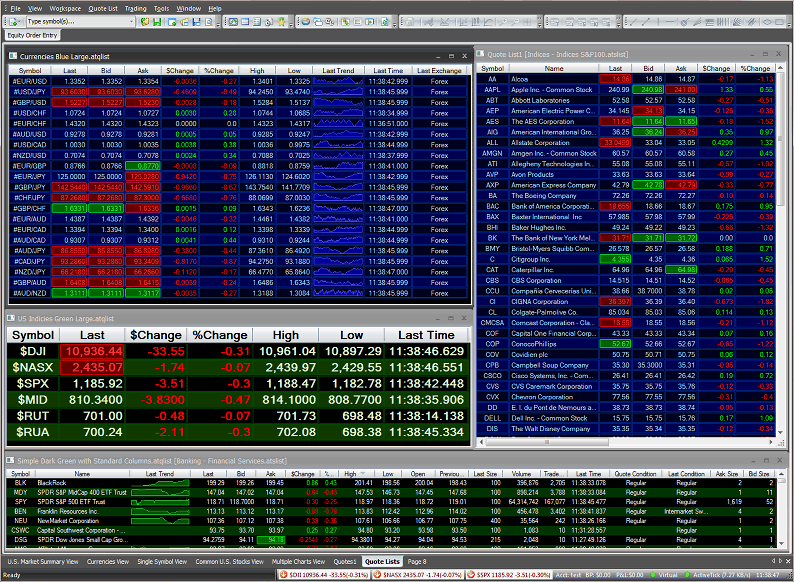Sort Banking list by Volume column

click(521, 474)
